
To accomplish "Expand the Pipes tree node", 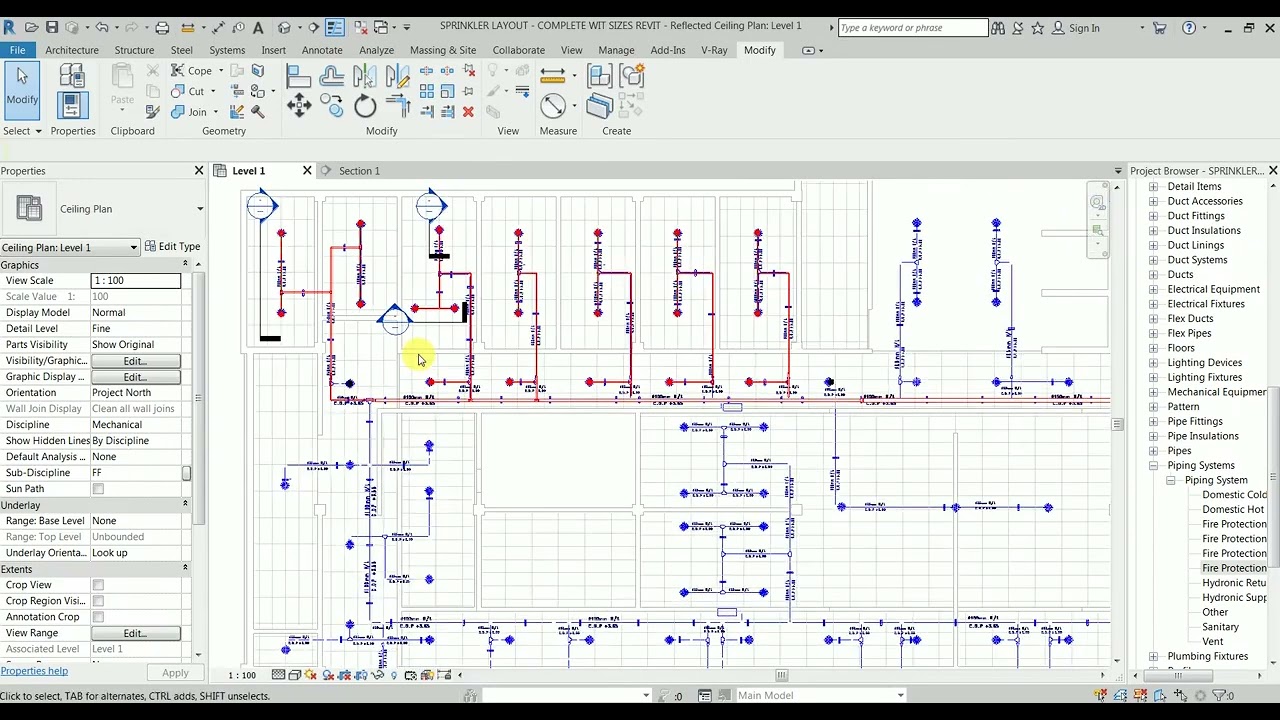I will click(1153, 451).
